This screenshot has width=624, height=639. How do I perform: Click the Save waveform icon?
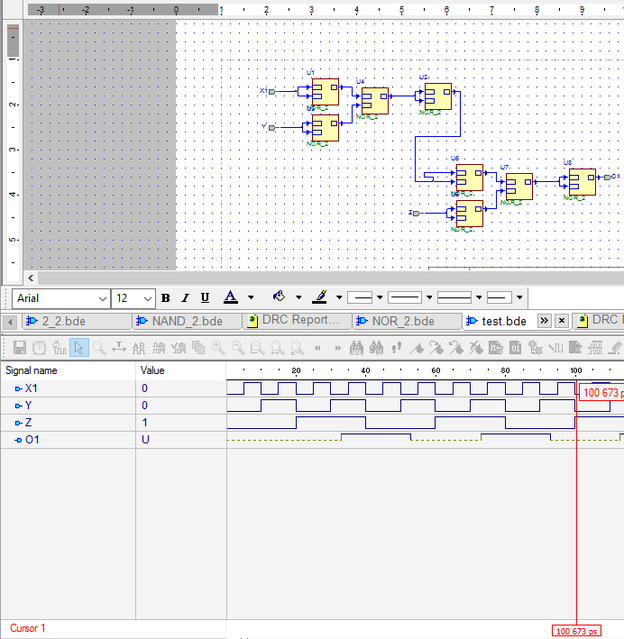(x=18, y=348)
